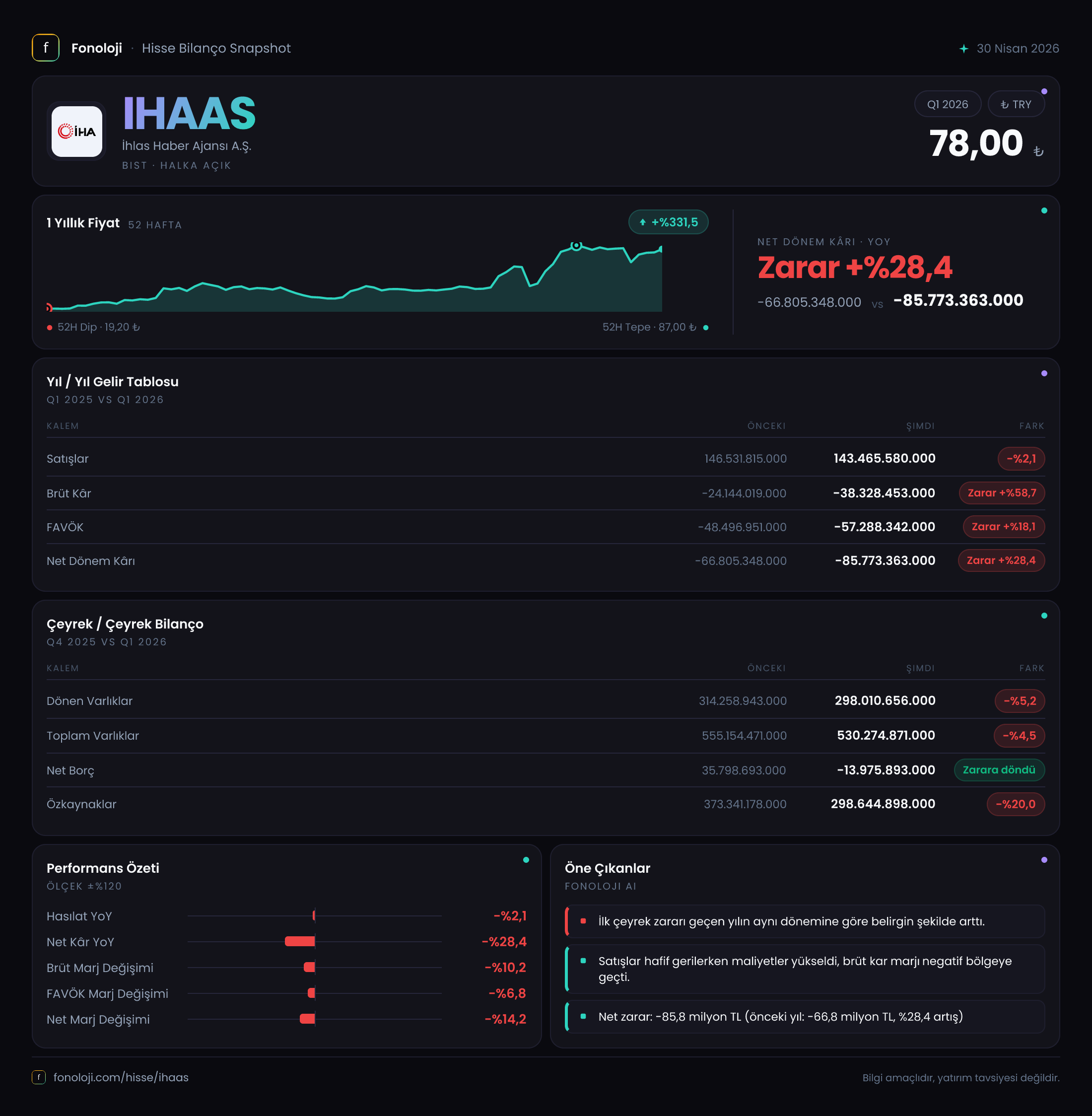1092x1116 pixels.
Task: Click the highlight starting "İlk çeyrek zararı"
Action: (805, 921)
